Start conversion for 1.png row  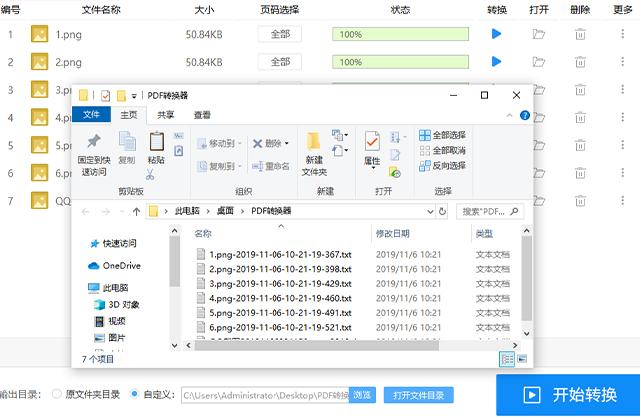(x=496, y=34)
